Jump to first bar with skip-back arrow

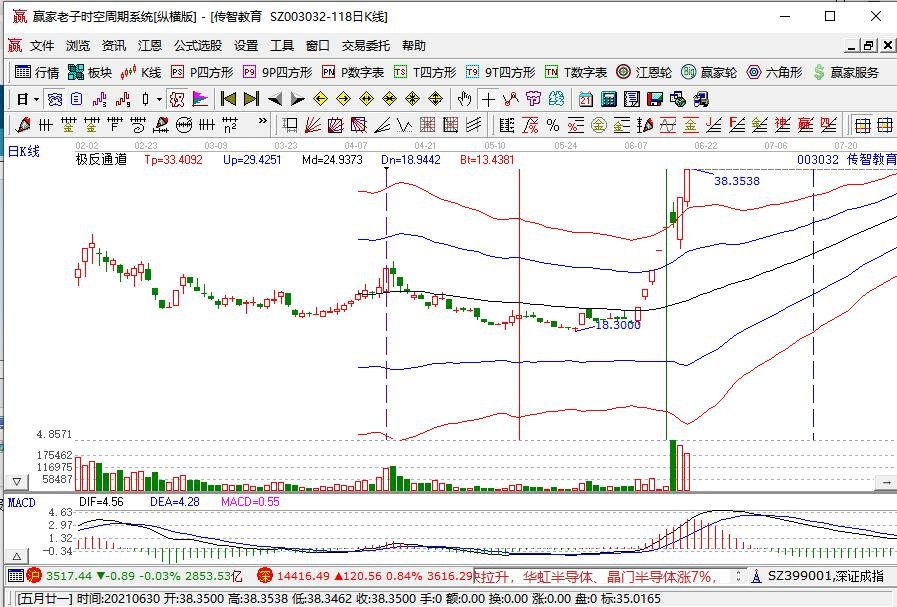(x=228, y=100)
